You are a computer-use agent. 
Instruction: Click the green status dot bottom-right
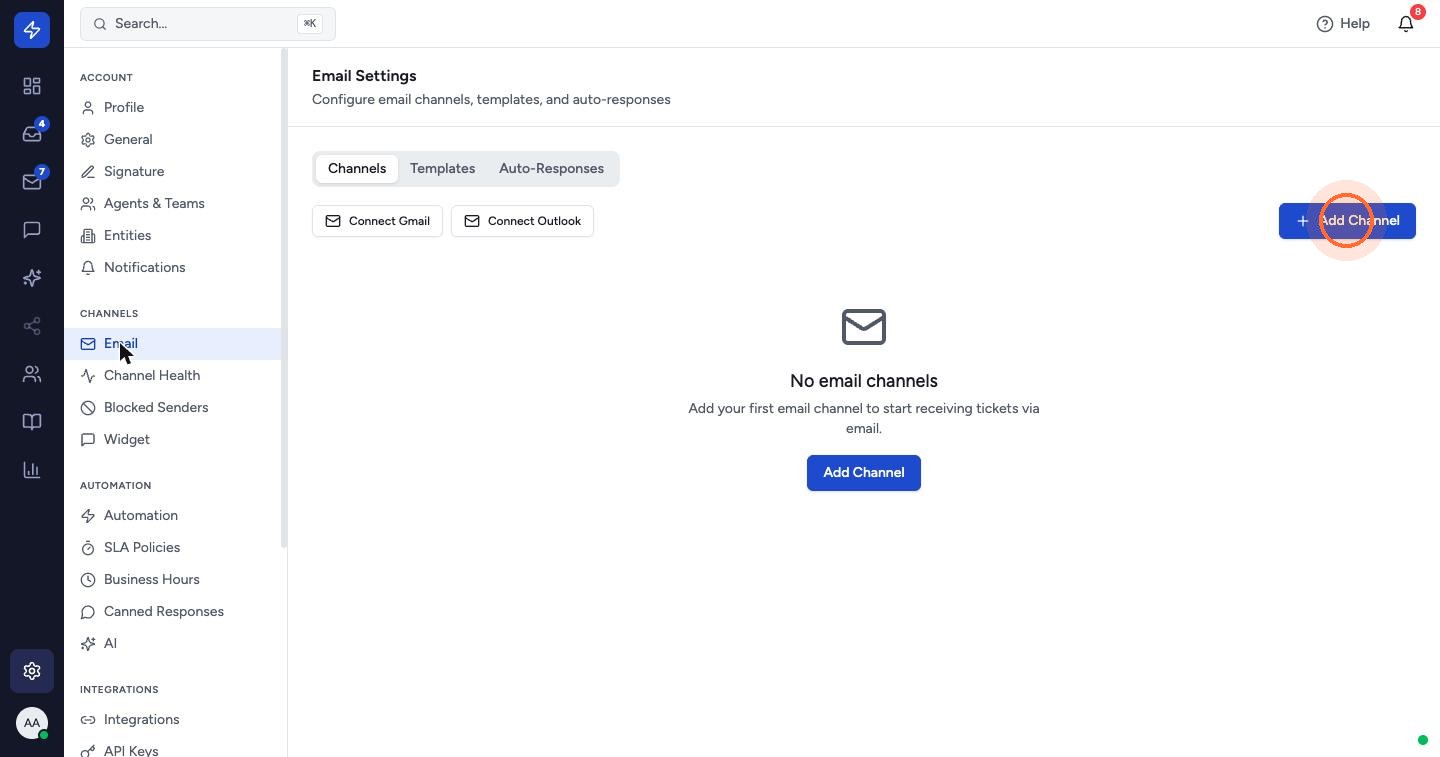click(x=1423, y=740)
